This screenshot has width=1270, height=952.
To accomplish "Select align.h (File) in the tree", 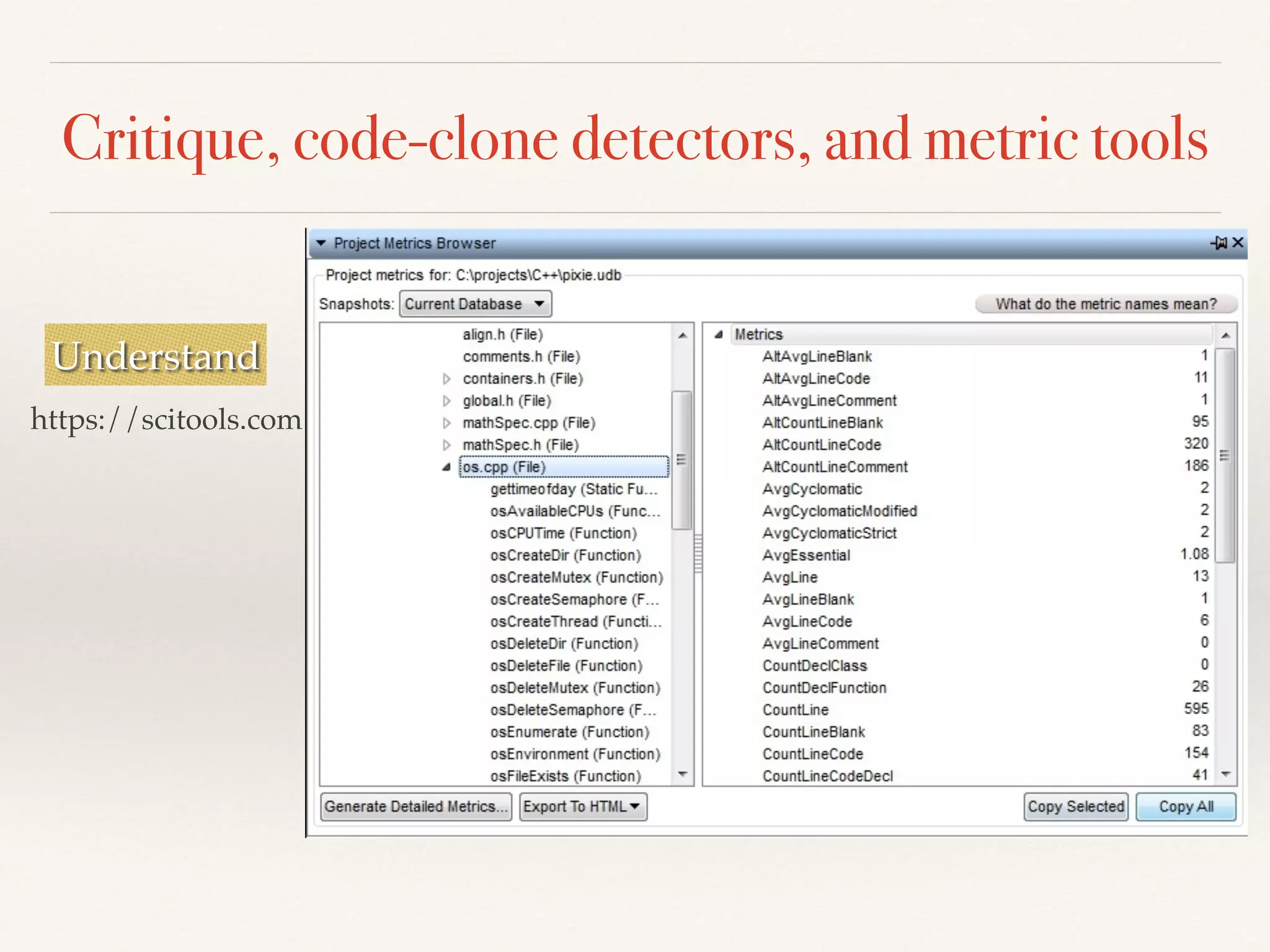I will 503,335.
